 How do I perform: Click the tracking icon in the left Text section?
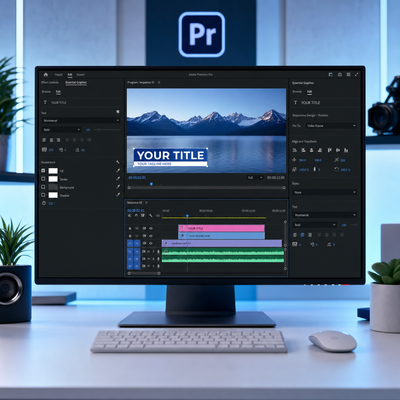(x=44, y=150)
